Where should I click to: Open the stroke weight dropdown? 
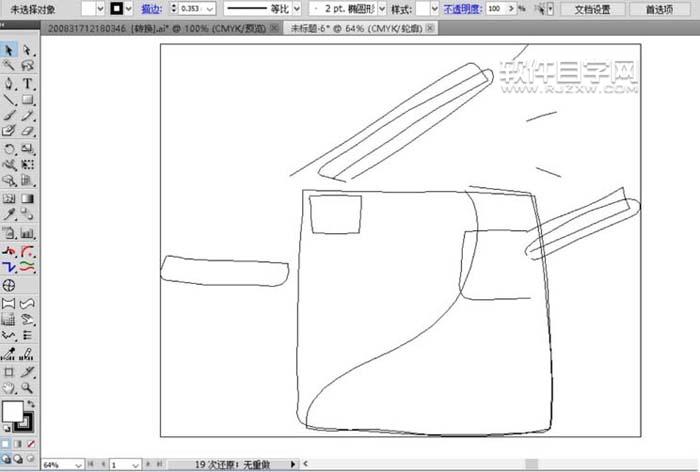point(209,8)
